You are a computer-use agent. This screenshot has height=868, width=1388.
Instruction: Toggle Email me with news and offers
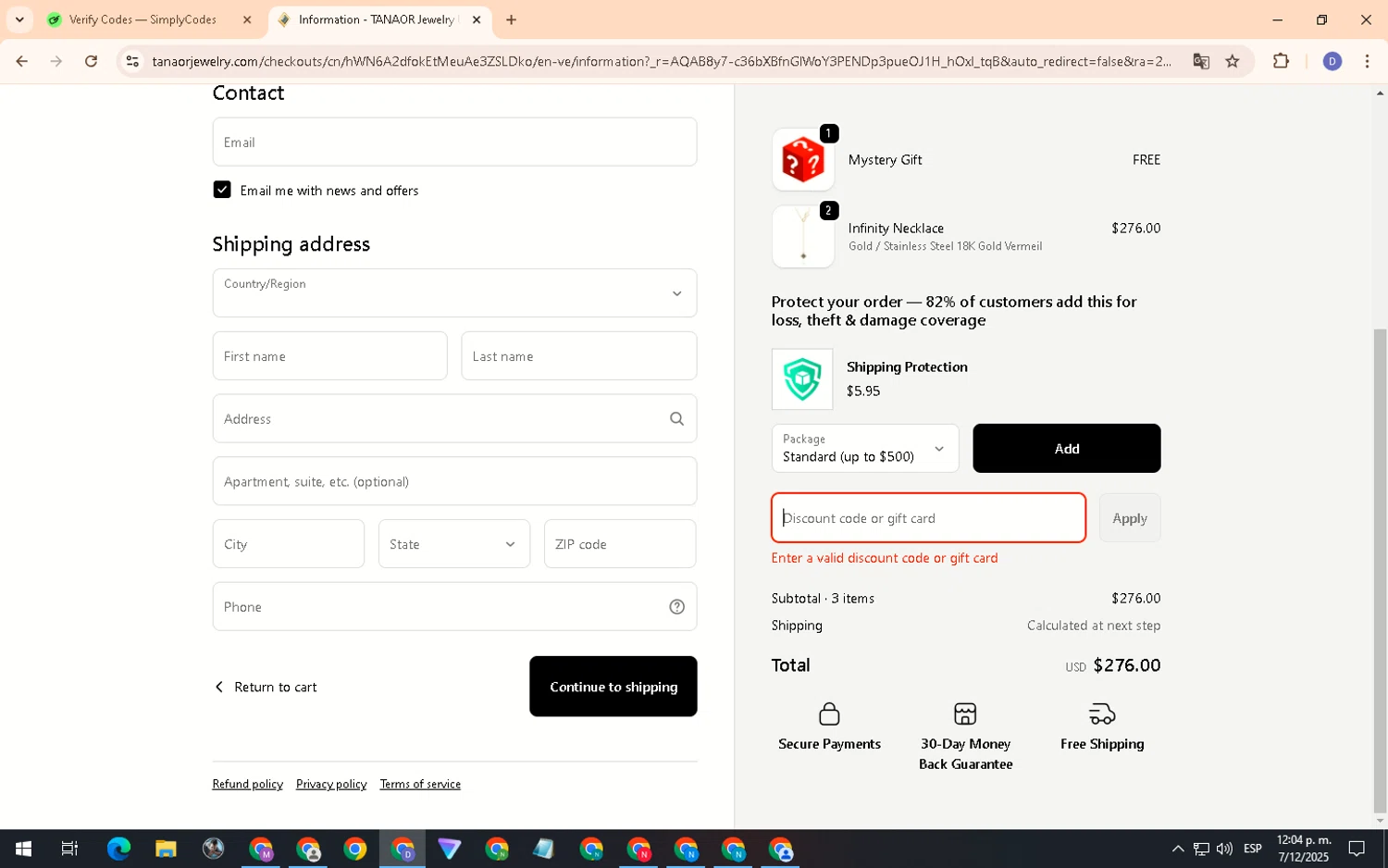[222, 190]
